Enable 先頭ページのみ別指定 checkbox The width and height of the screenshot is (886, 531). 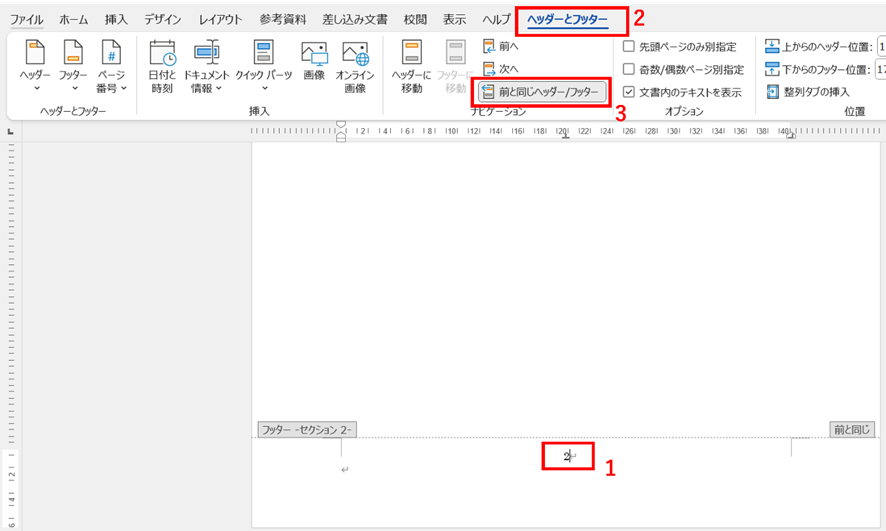click(628, 46)
